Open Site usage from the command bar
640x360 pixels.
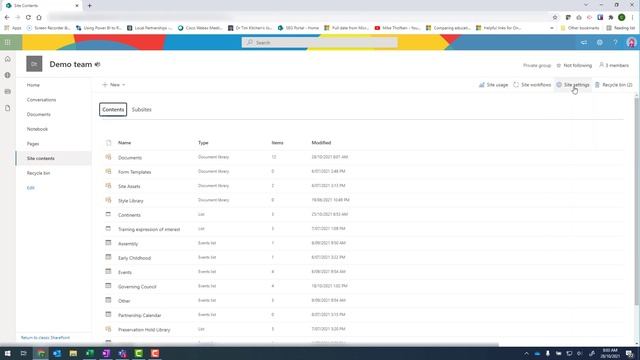(x=493, y=85)
